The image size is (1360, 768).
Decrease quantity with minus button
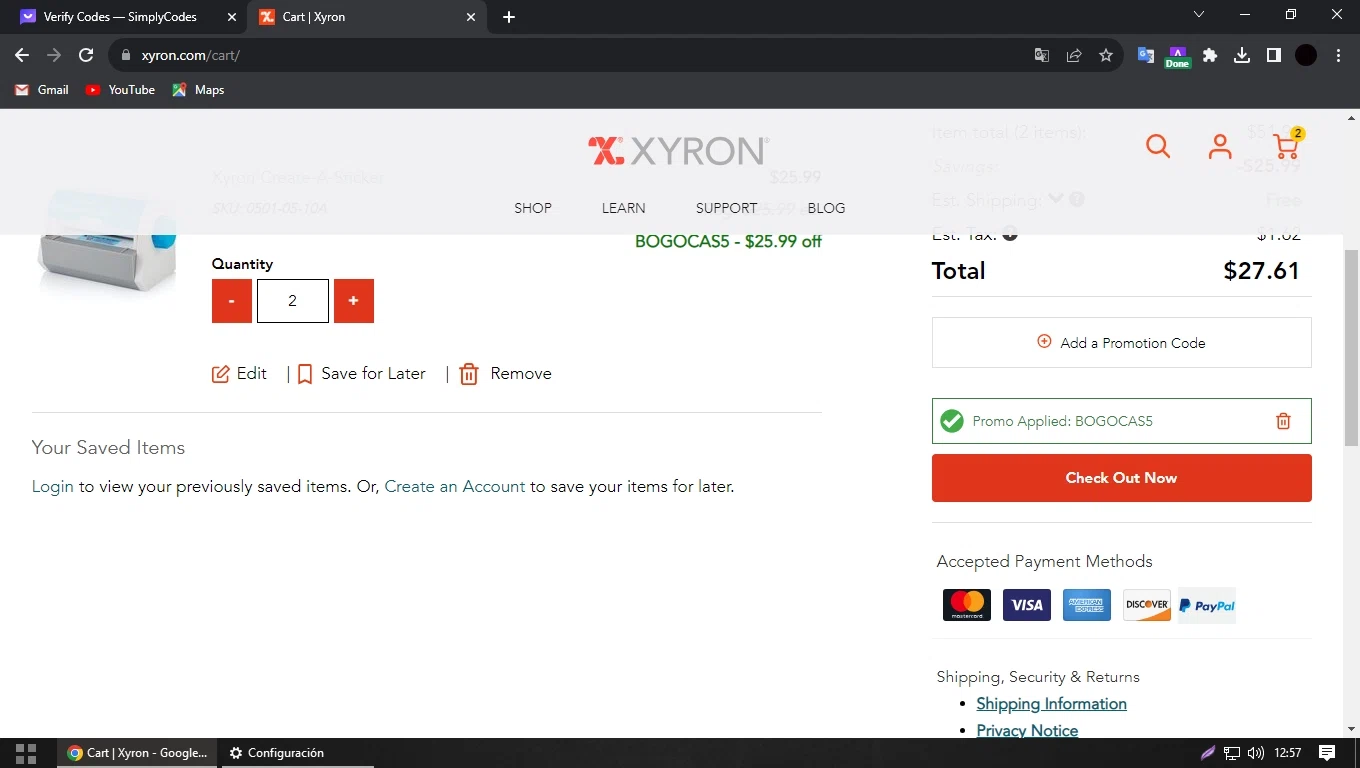tap(232, 301)
